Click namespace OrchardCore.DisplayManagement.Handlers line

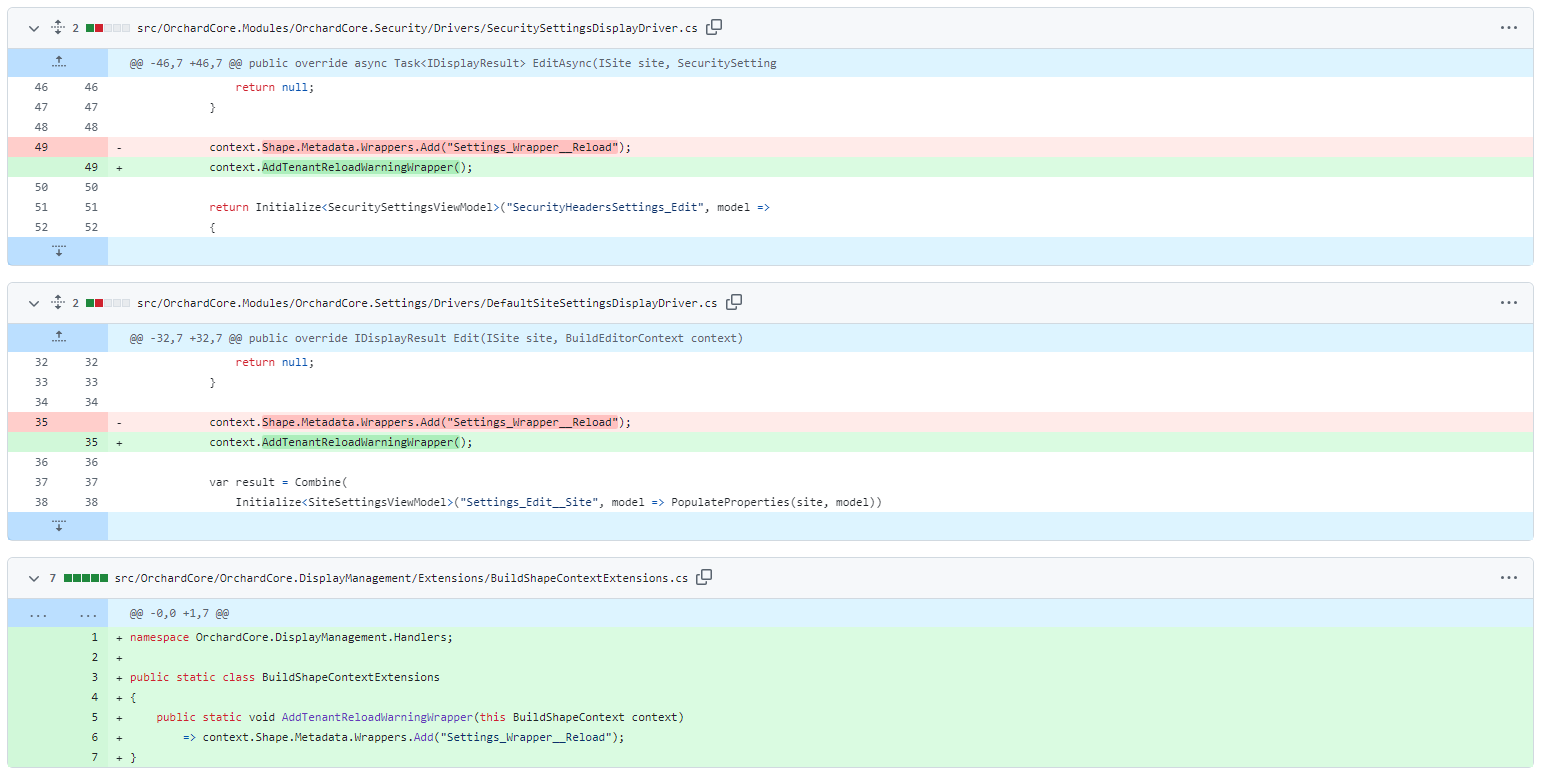pyautogui.click(x=292, y=637)
